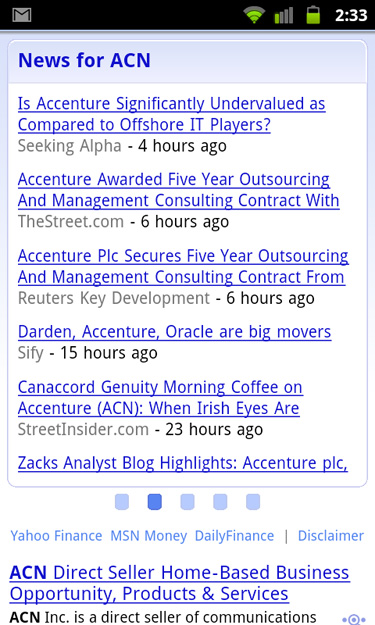This screenshot has height=625, width=375.
Task: Tap the battery indicator icon
Action: (313, 15)
